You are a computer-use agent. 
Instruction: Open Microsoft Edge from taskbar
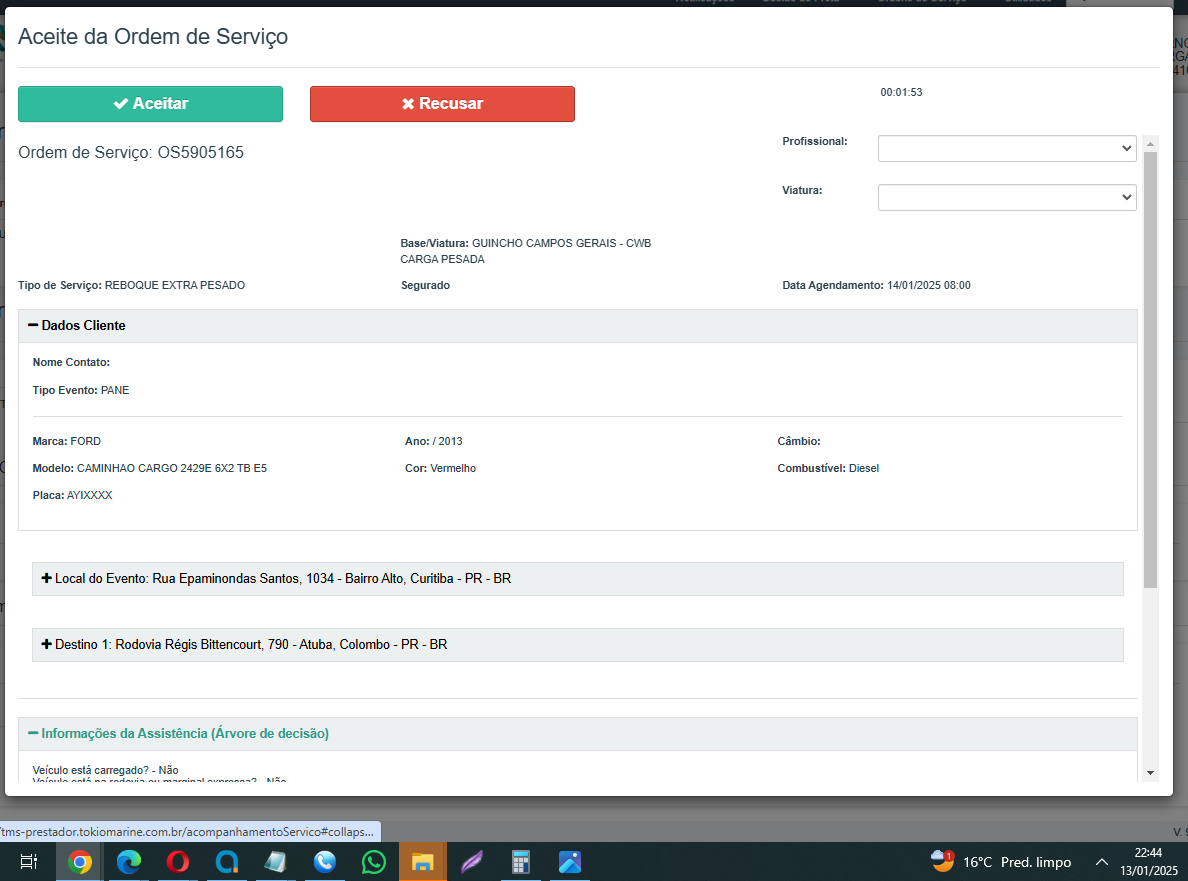point(129,862)
